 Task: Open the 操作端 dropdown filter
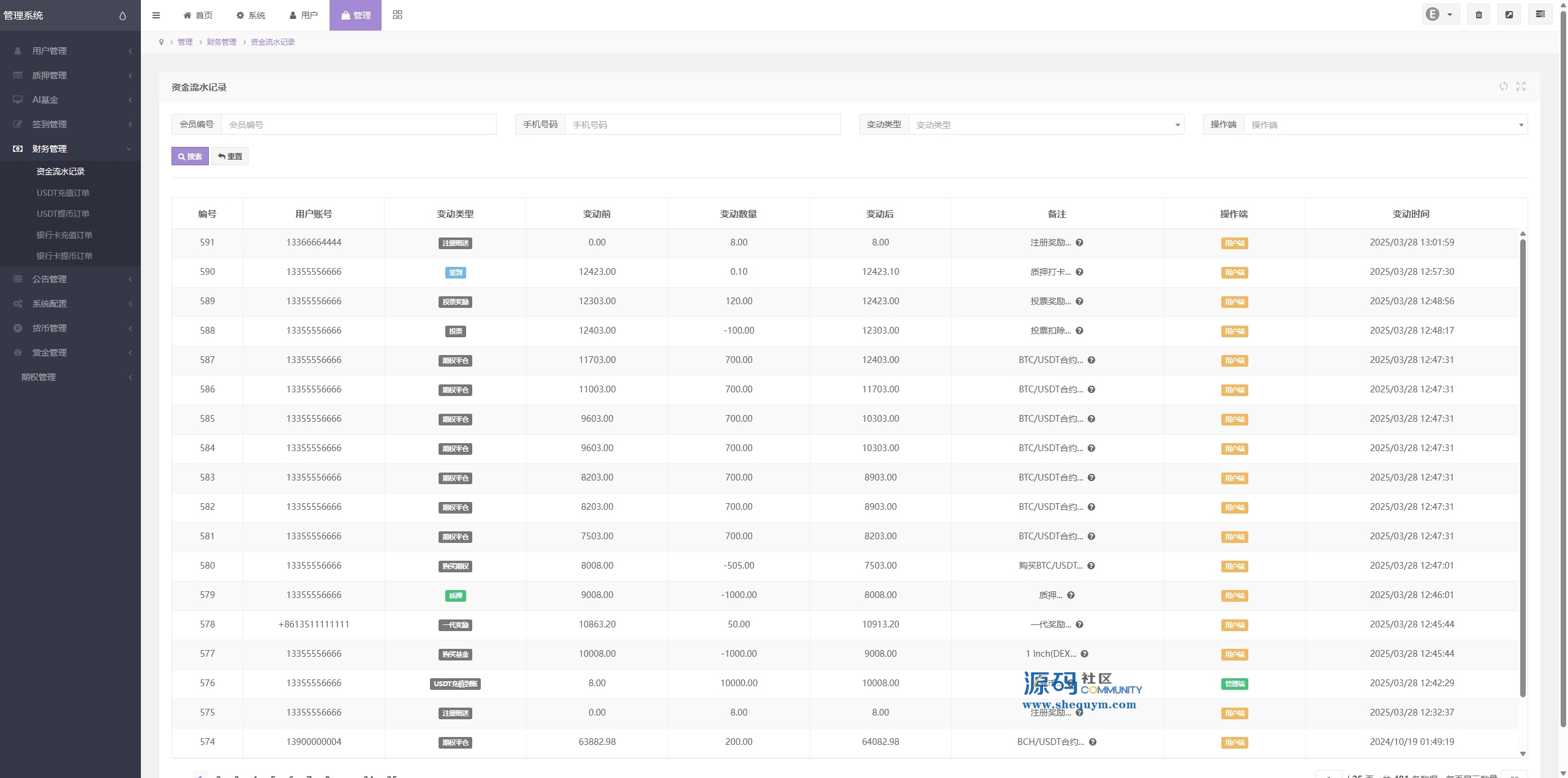point(1385,124)
